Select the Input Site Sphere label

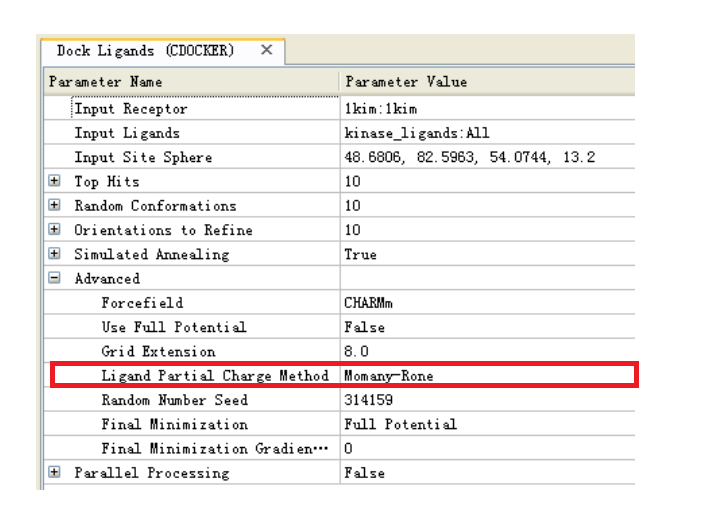click(143, 157)
